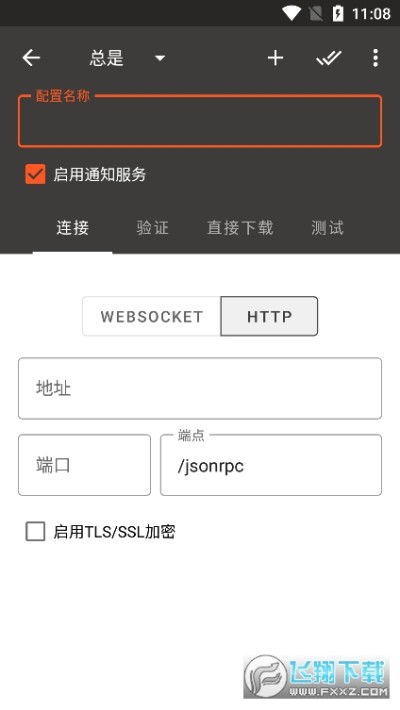Tap the back arrow icon

[31, 58]
